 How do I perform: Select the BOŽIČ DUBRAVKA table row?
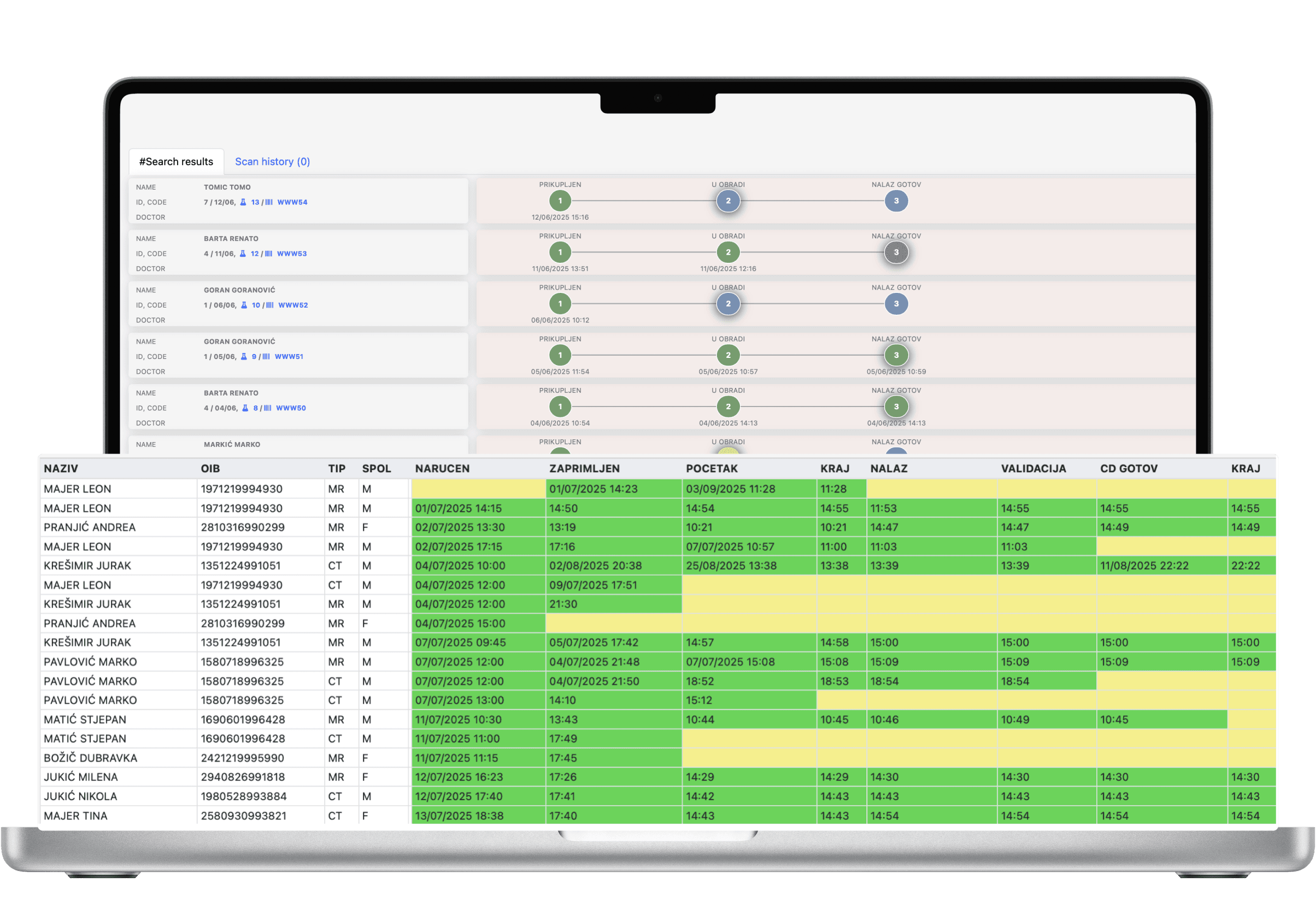point(91,757)
